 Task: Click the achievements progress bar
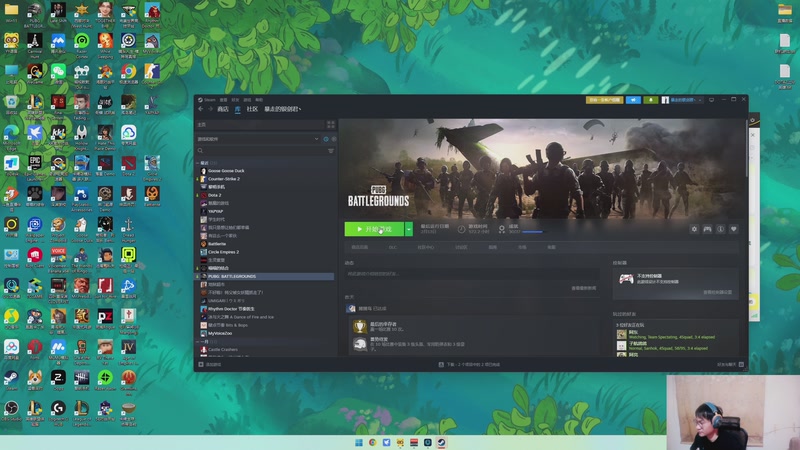click(532, 232)
